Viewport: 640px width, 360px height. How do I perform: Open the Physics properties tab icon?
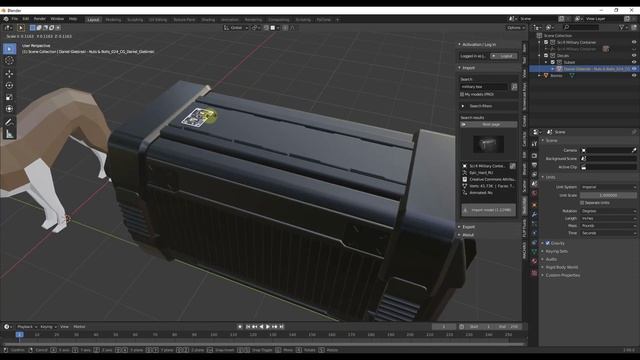click(534, 233)
